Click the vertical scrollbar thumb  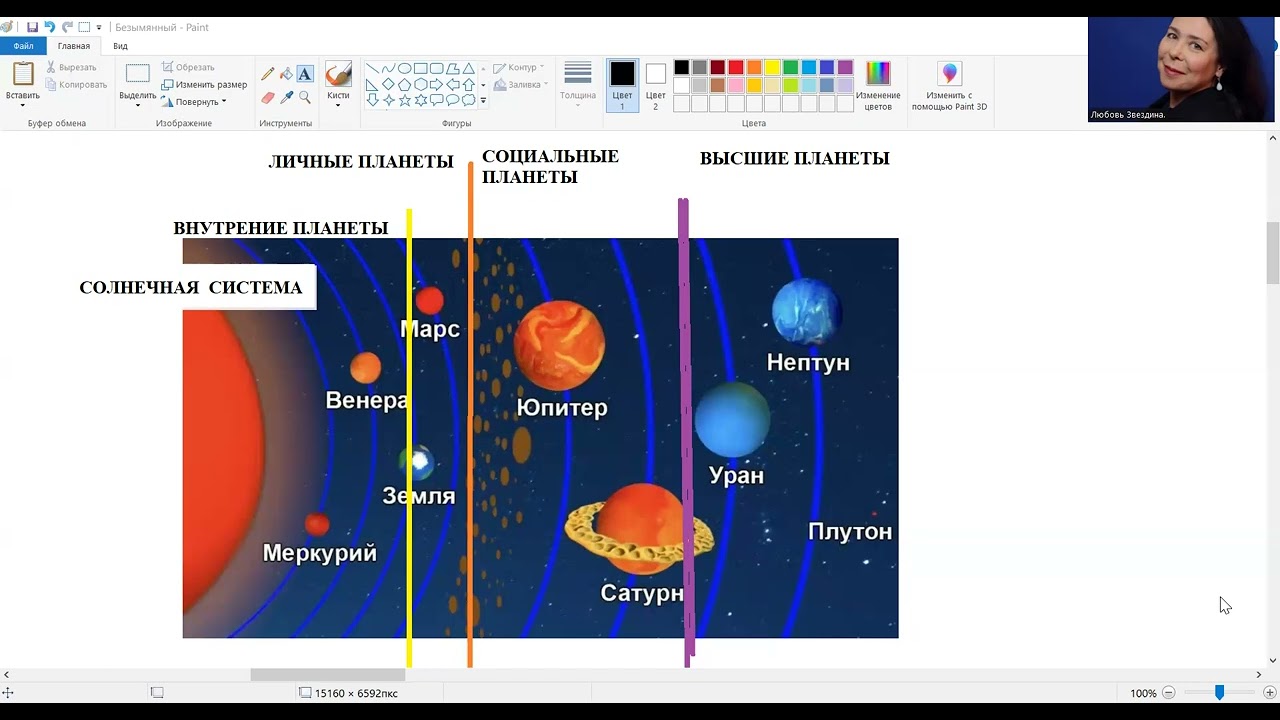click(1272, 253)
